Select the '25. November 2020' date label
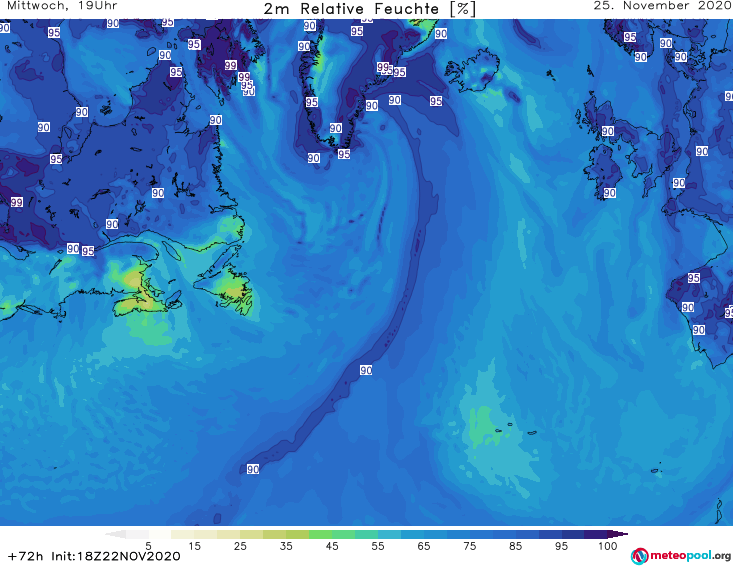Viewport: 733px width, 566px height. (x=662, y=6)
